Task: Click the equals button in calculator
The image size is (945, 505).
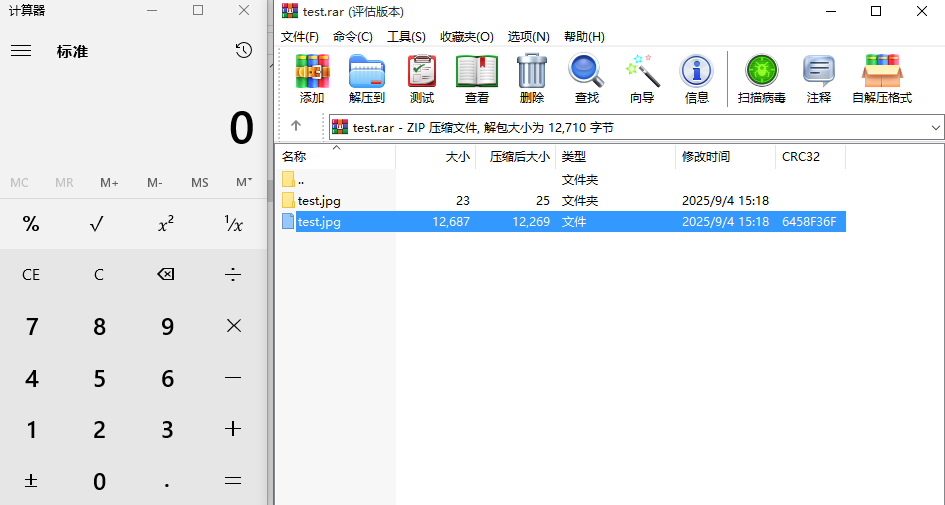Action: pyautogui.click(x=233, y=481)
